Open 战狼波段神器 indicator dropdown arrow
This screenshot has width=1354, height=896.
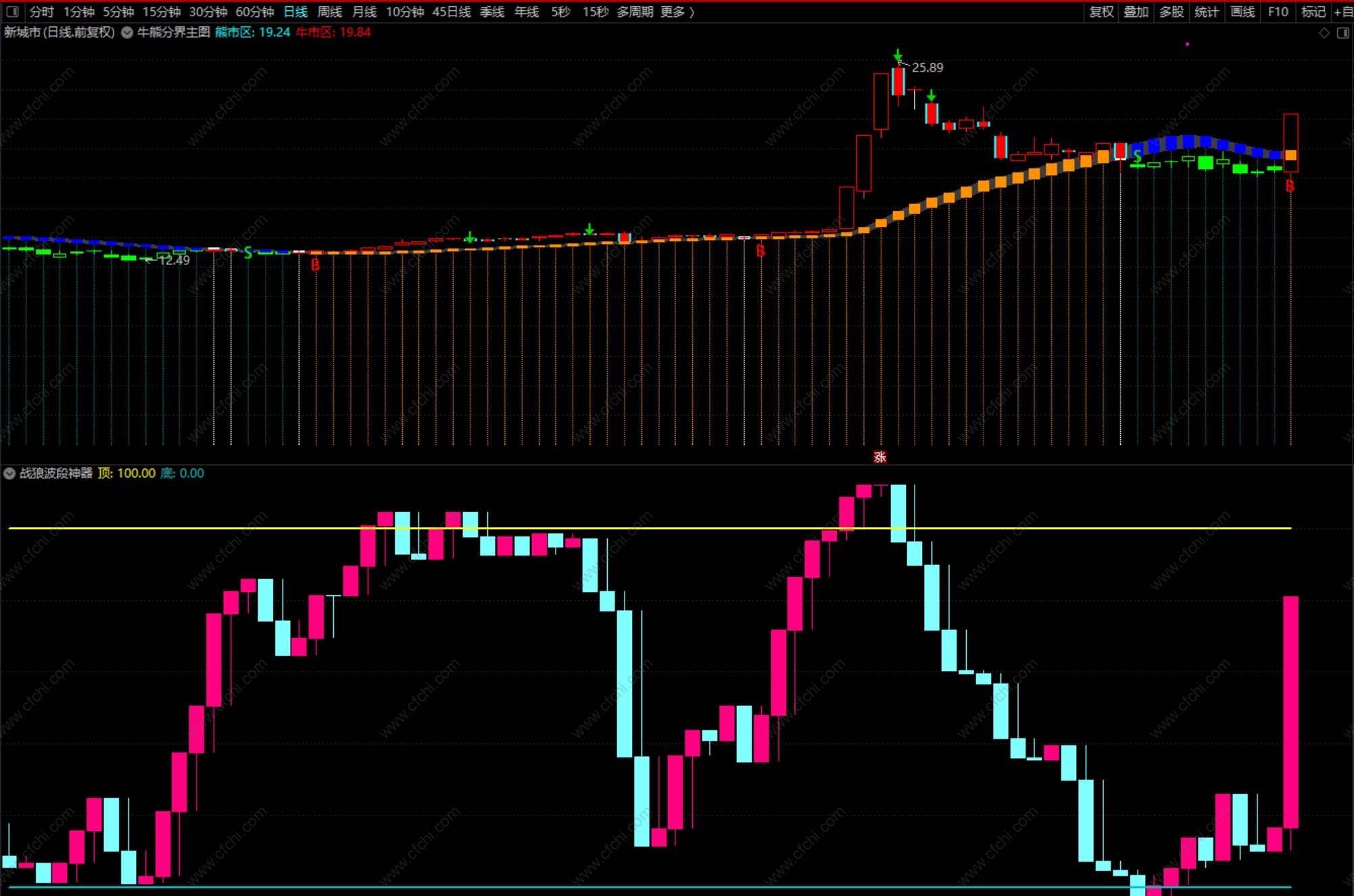pos(9,474)
